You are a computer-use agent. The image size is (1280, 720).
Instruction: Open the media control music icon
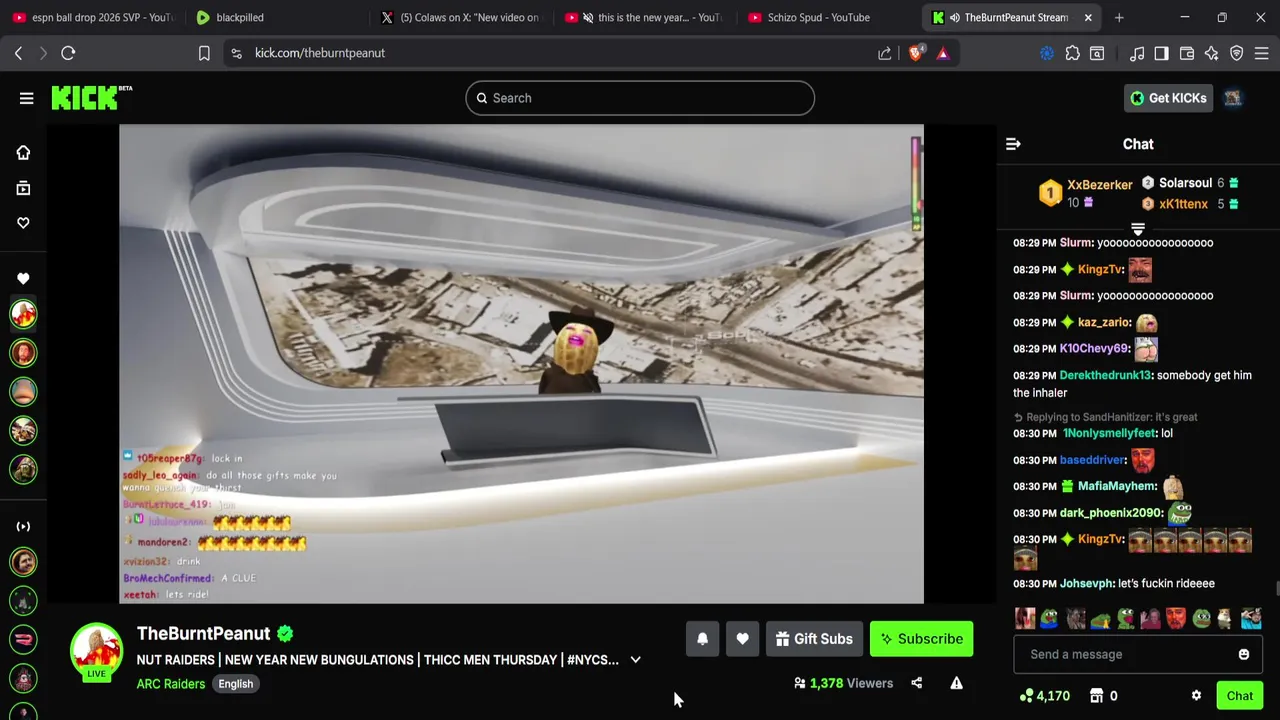click(1137, 53)
